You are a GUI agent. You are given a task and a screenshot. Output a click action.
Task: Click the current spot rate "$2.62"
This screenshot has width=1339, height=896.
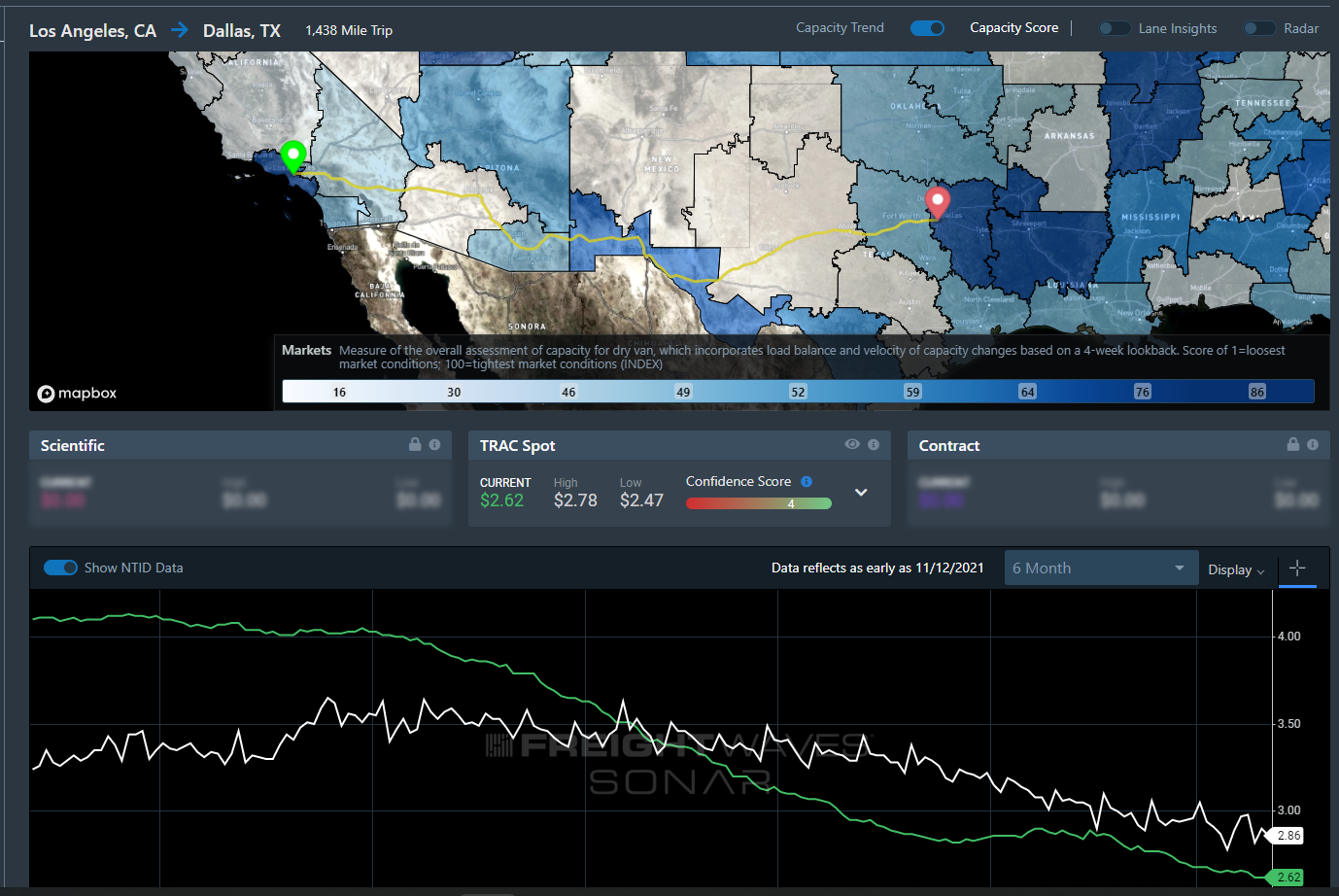pyautogui.click(x=501, y=500)
